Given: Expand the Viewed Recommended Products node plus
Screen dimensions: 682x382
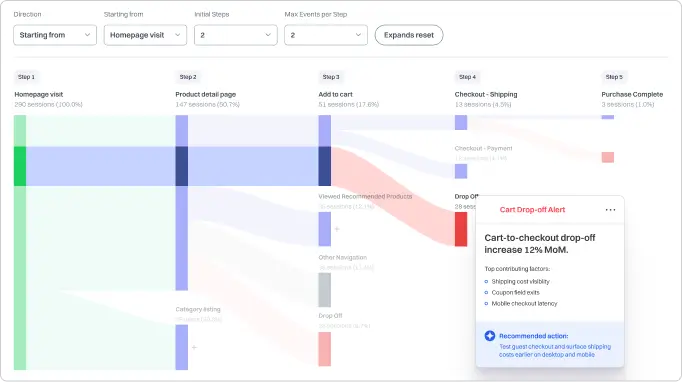Looking at the screenshot, I should pos(337,229).
